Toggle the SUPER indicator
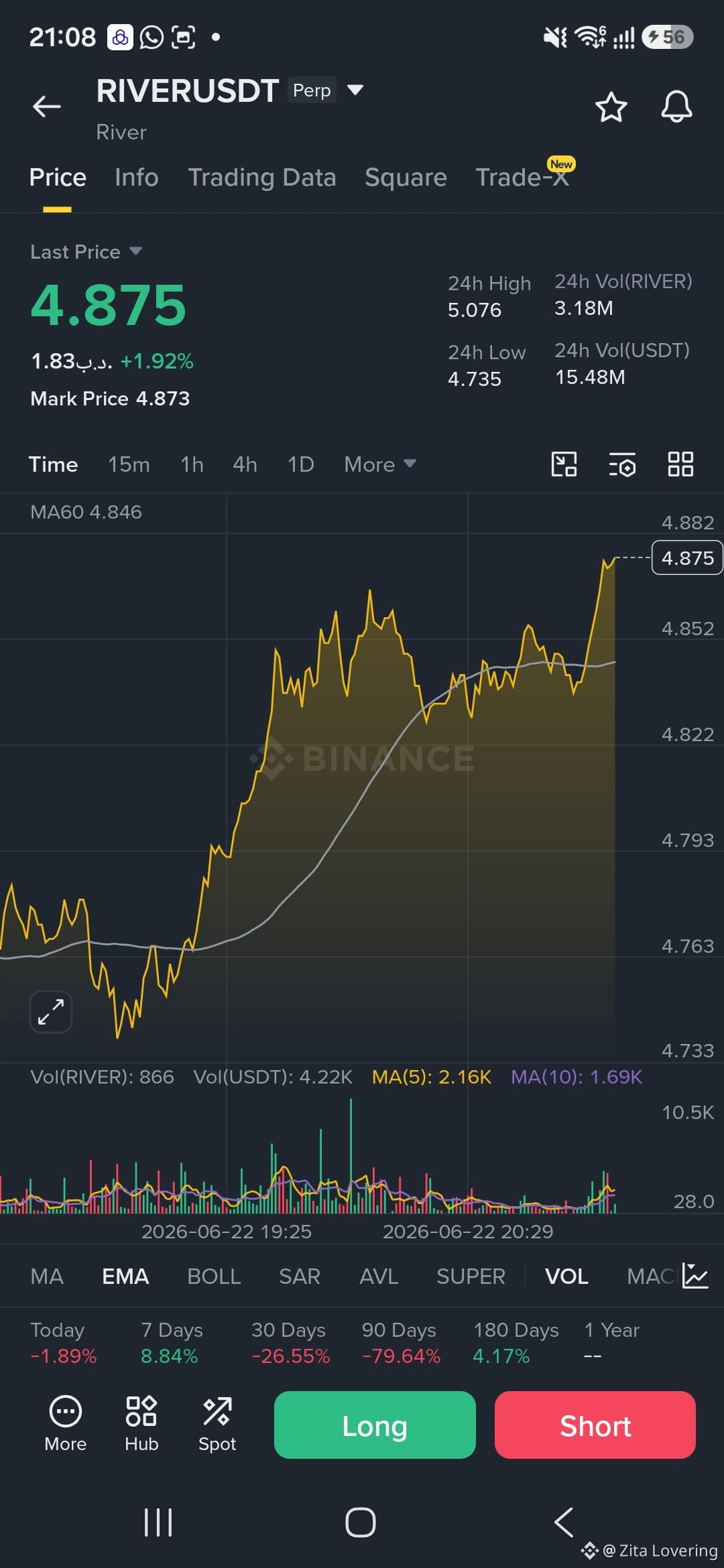Screen dimensions: 724x1568 point(471,1277)
